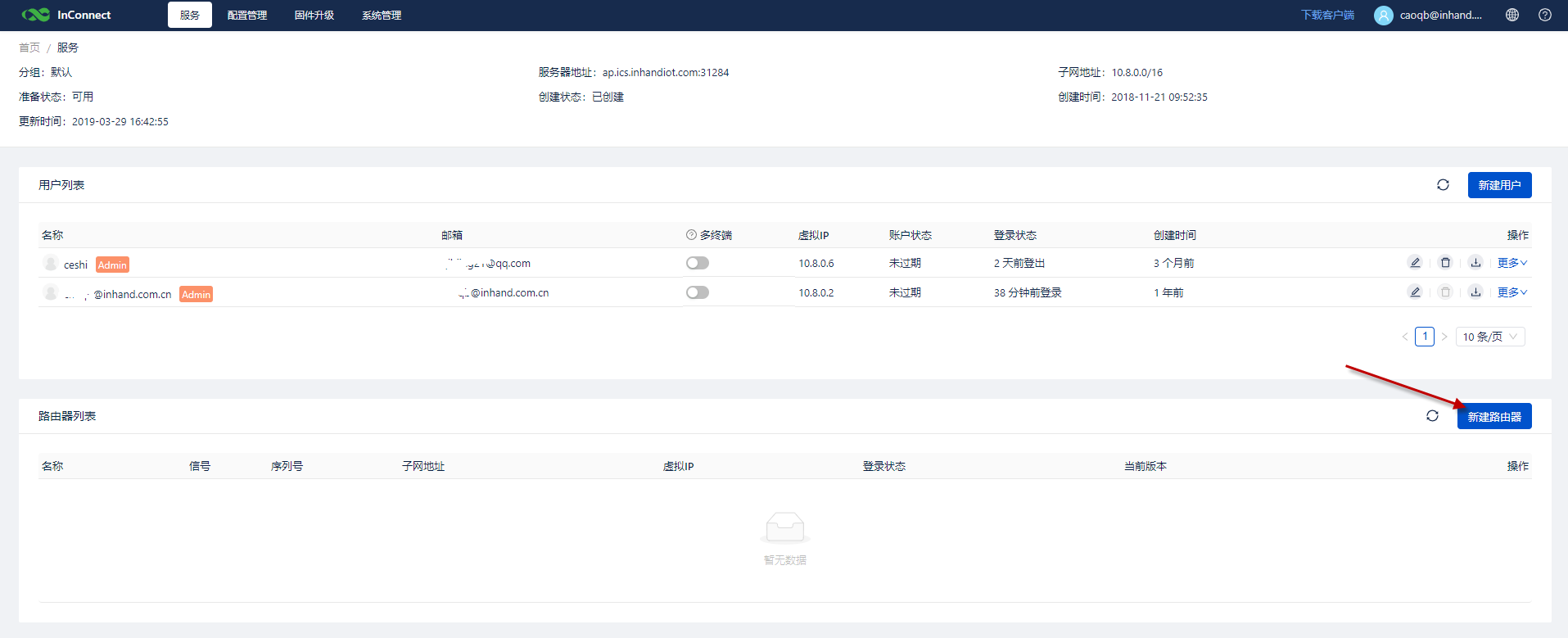Click the delete trash icon for ceshi
The width and height of the screenshot is (1568, 638).
coord(1445,263)
